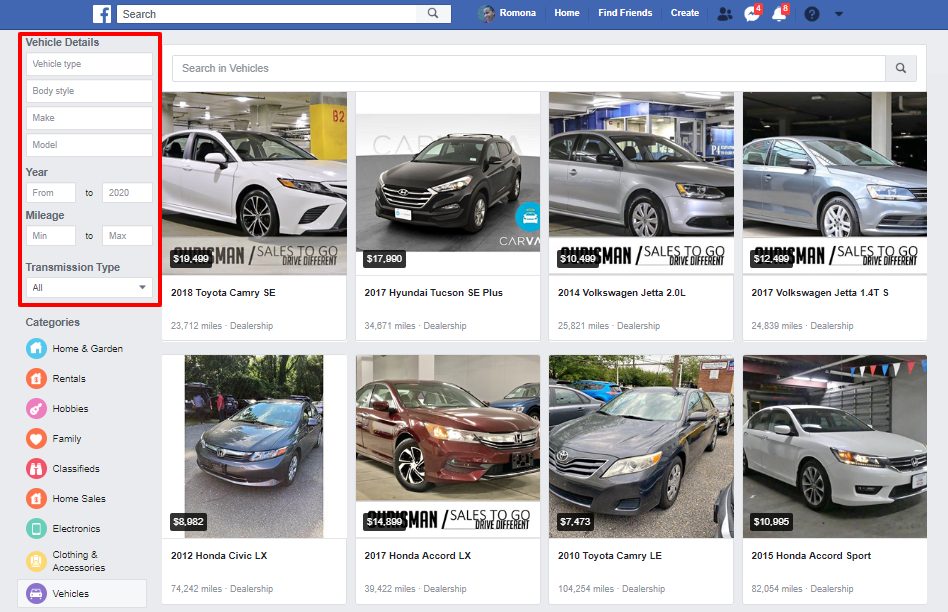This screenshot has height=612, width=948.
Task: Open the Rentals category link
Action: point(69,379)
